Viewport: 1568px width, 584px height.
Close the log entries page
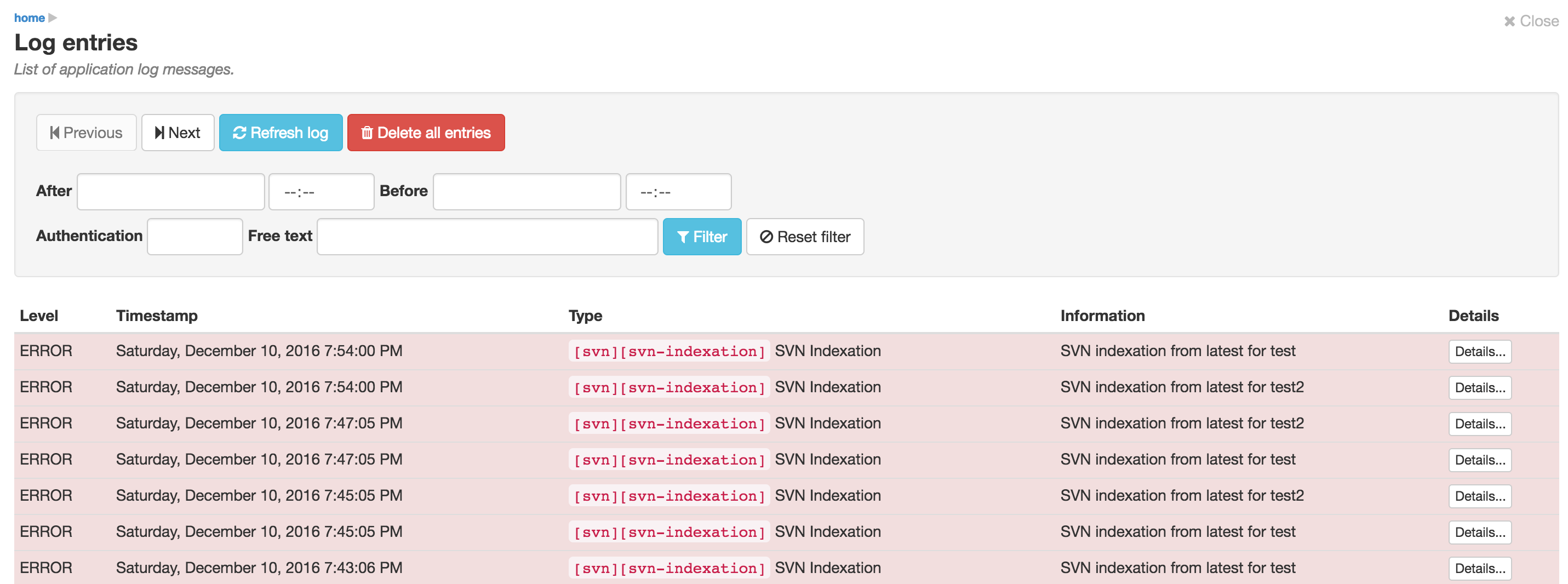[x=1530, y=21]
